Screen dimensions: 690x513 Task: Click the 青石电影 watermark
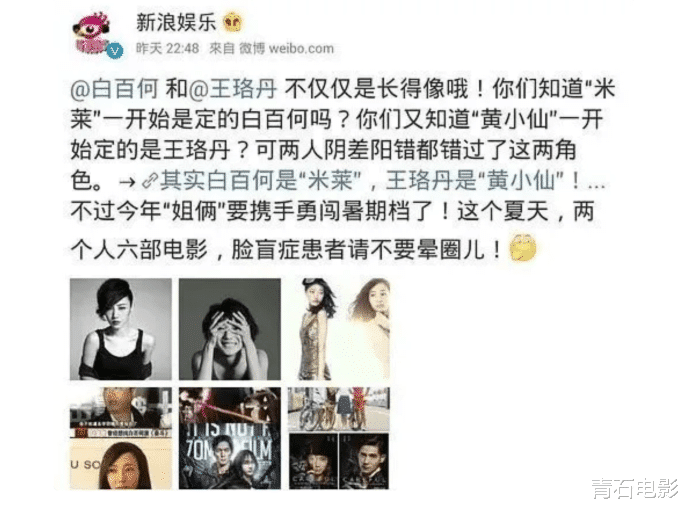pyautogui.click(x=635, y=488)
